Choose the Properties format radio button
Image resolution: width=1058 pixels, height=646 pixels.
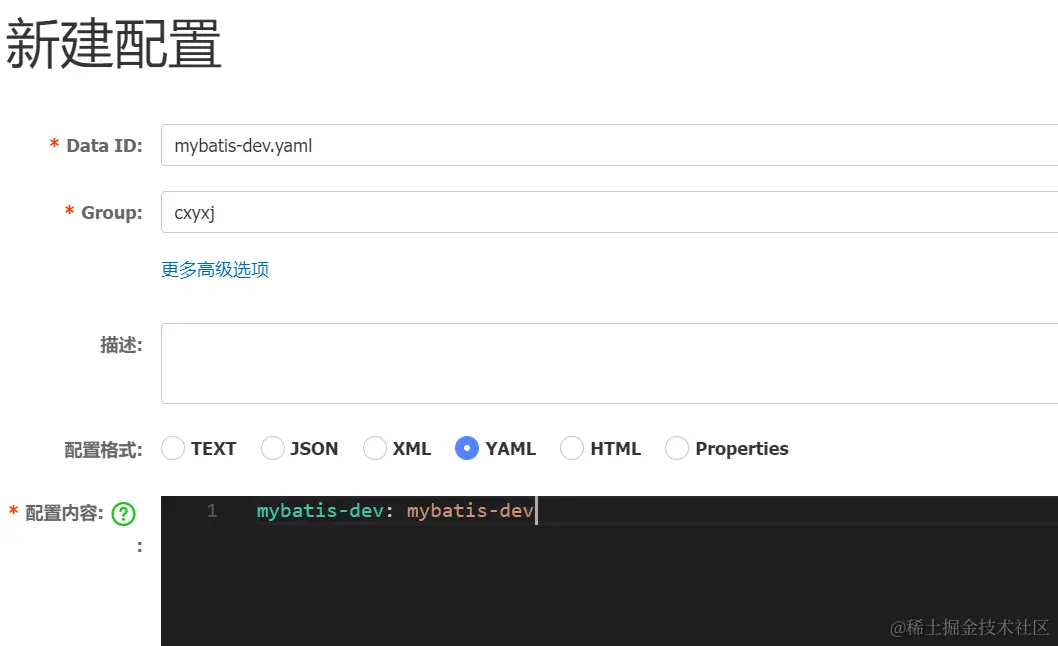point(677,448)
